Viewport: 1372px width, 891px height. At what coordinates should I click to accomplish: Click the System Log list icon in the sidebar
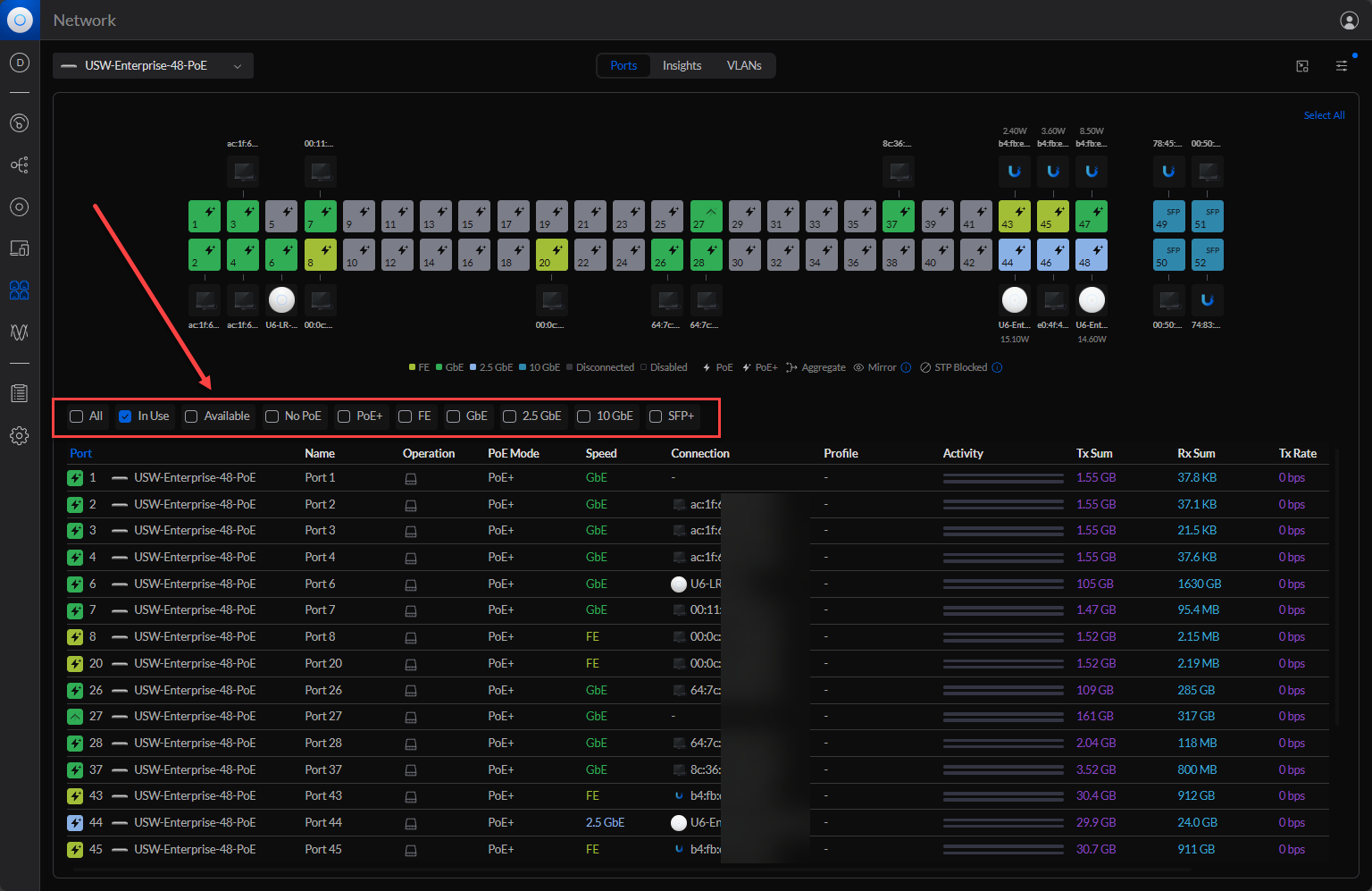[19, 393]
